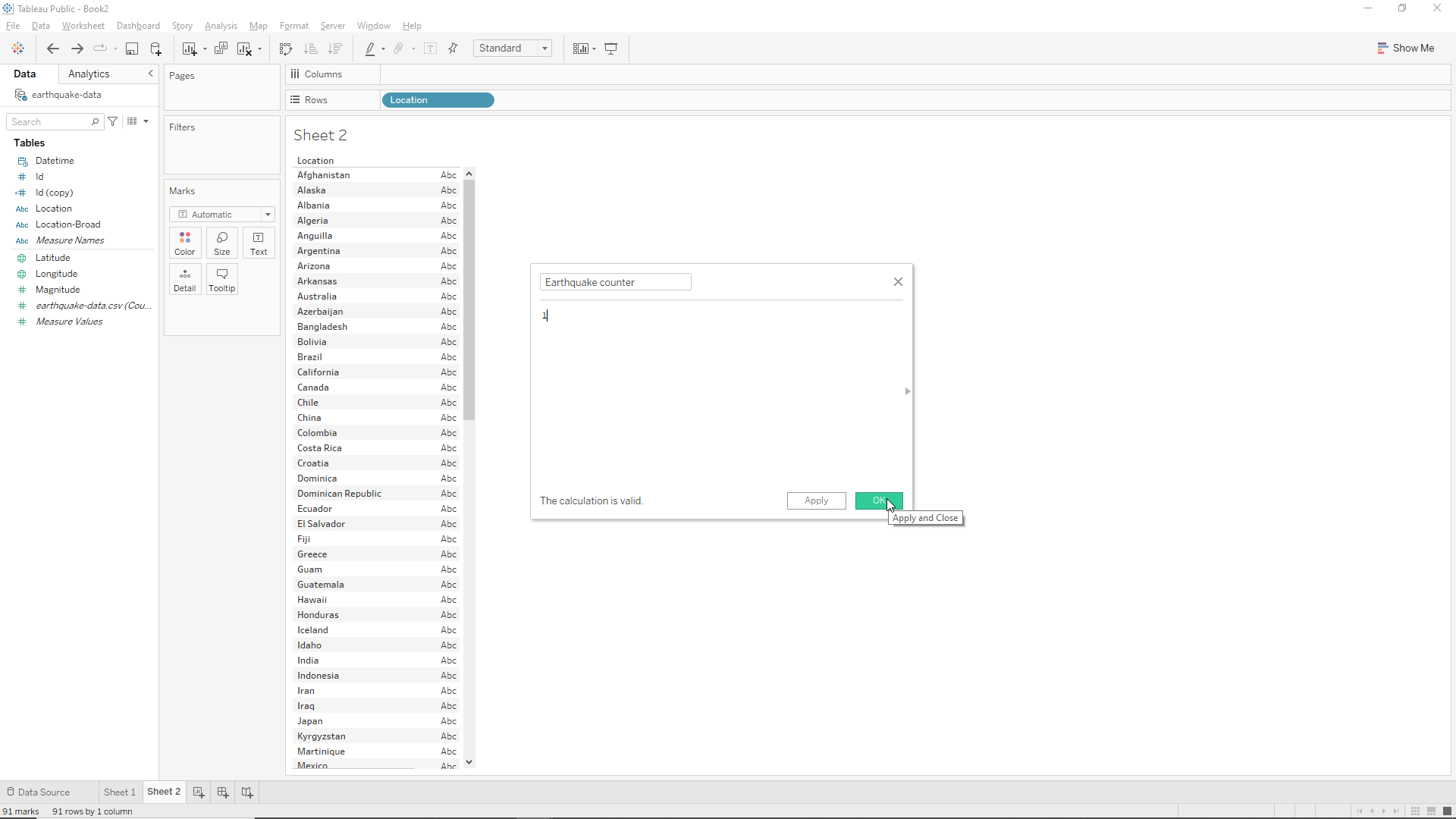
Task: Undo with the back arrow icon
Action: coord(53,49)
